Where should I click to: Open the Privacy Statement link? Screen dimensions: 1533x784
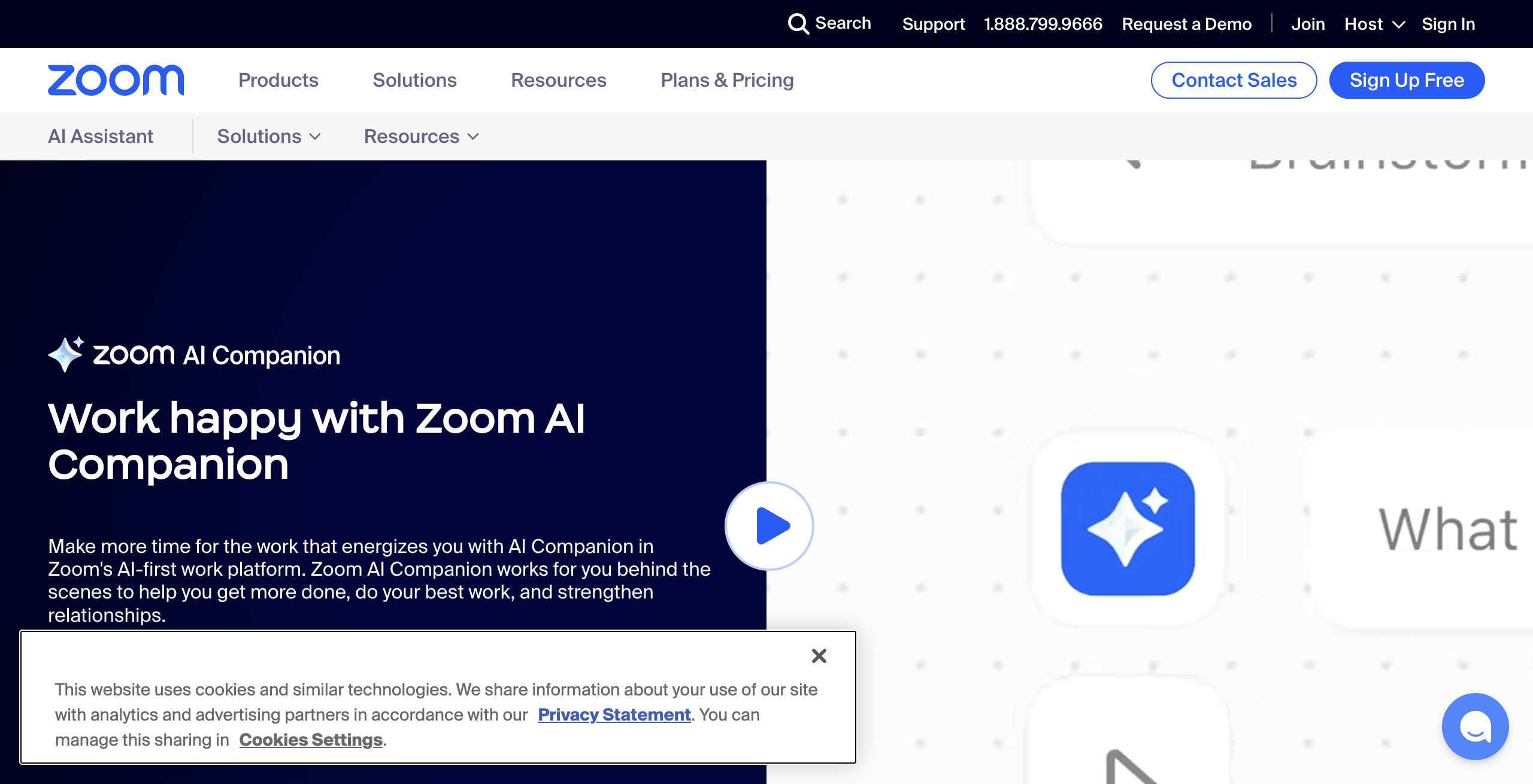[614, 715]
